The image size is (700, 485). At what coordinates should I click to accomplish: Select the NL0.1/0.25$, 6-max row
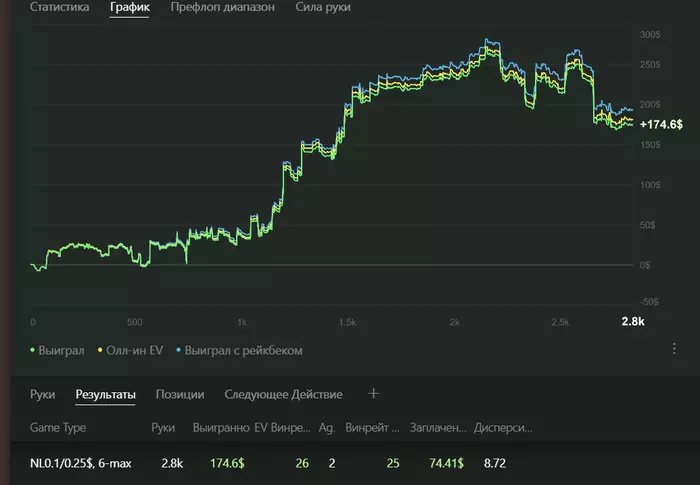(355, 463)
